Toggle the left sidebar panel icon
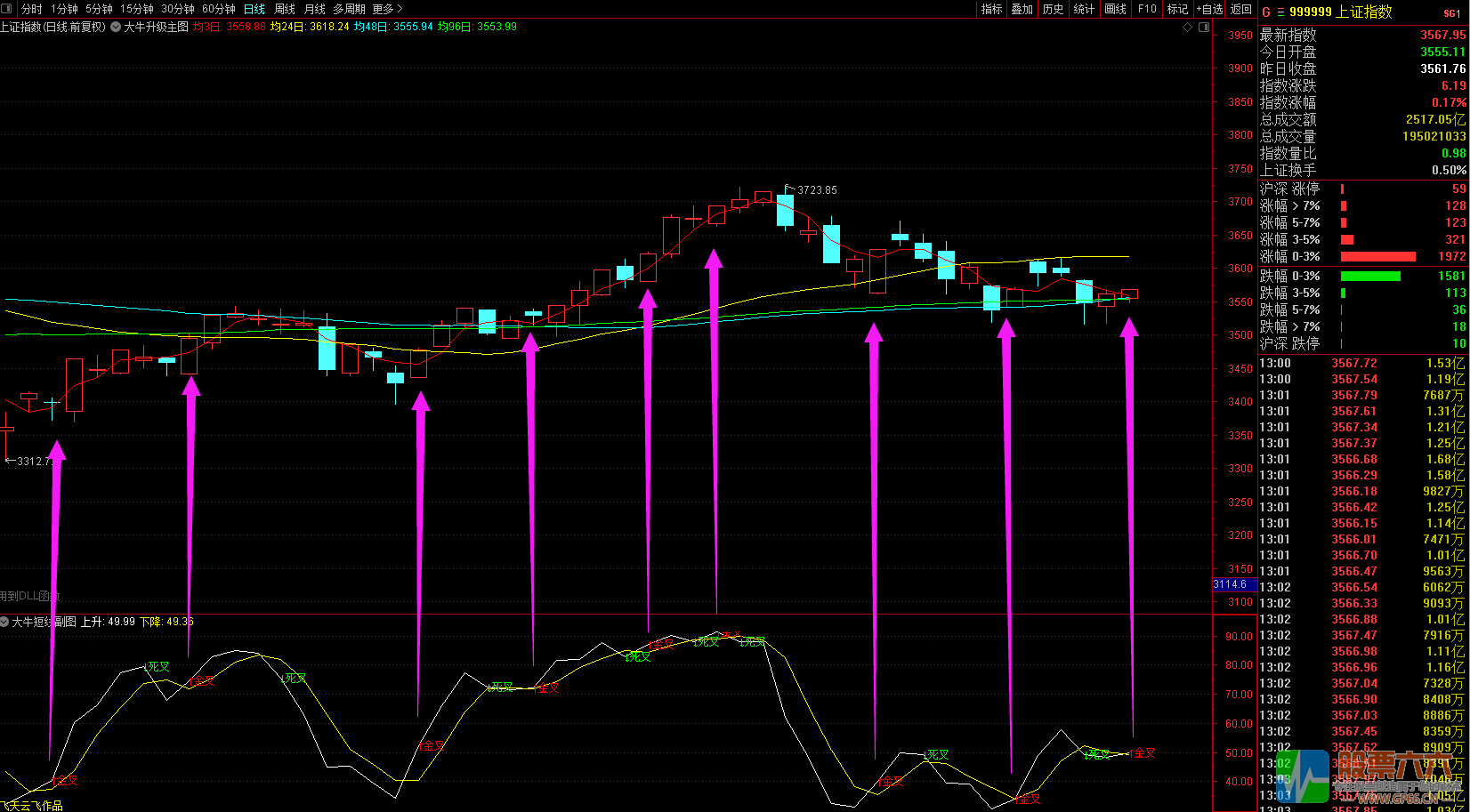 8,9
